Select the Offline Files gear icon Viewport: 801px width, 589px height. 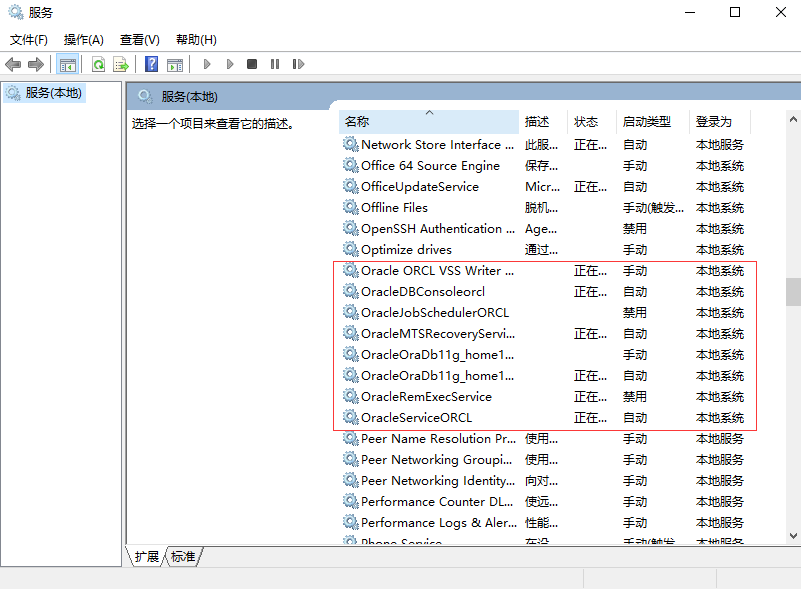click(350, 207)
